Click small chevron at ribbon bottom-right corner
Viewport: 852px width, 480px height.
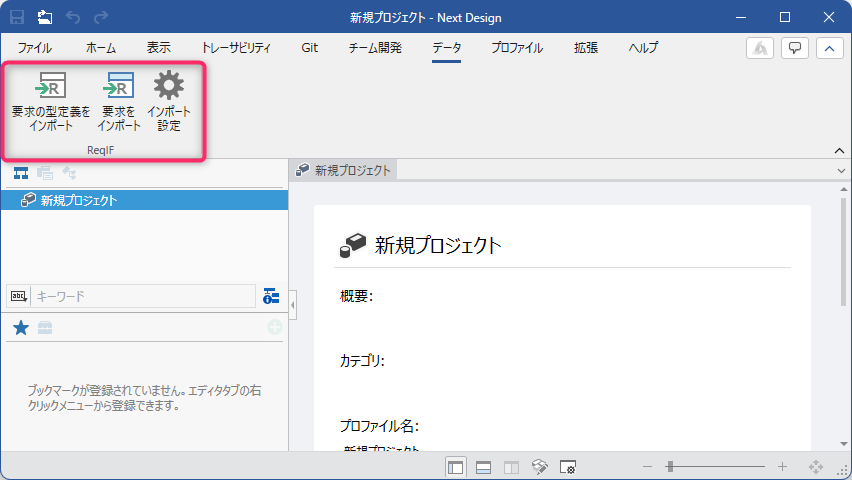[x=840, y=151]
